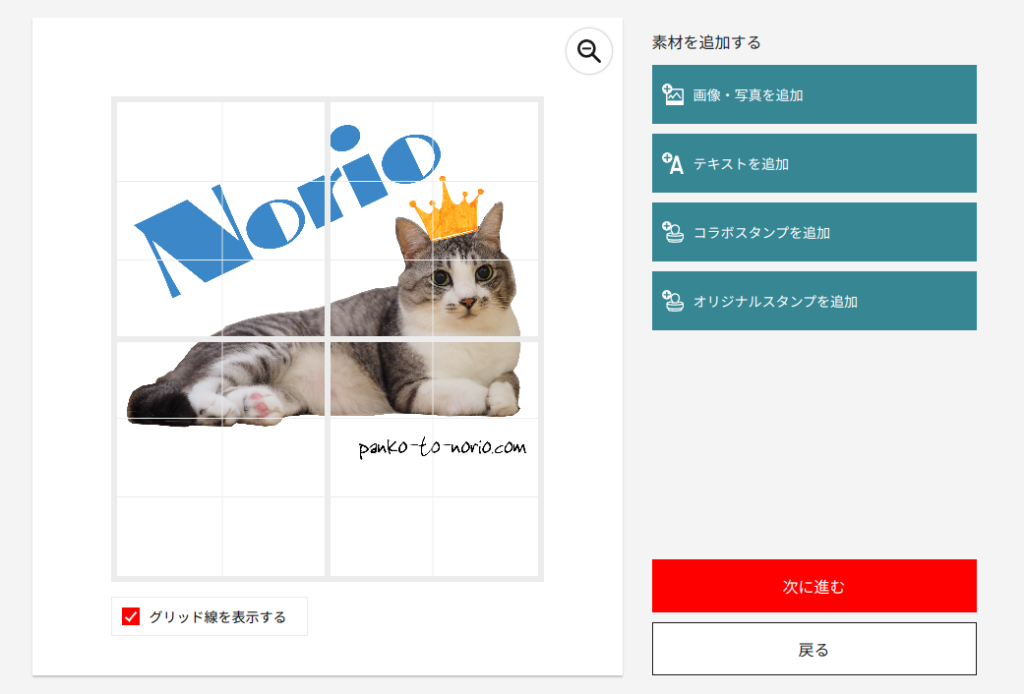
Task: Open オリジナルスタンプを追加
Action: click(814, 301)
